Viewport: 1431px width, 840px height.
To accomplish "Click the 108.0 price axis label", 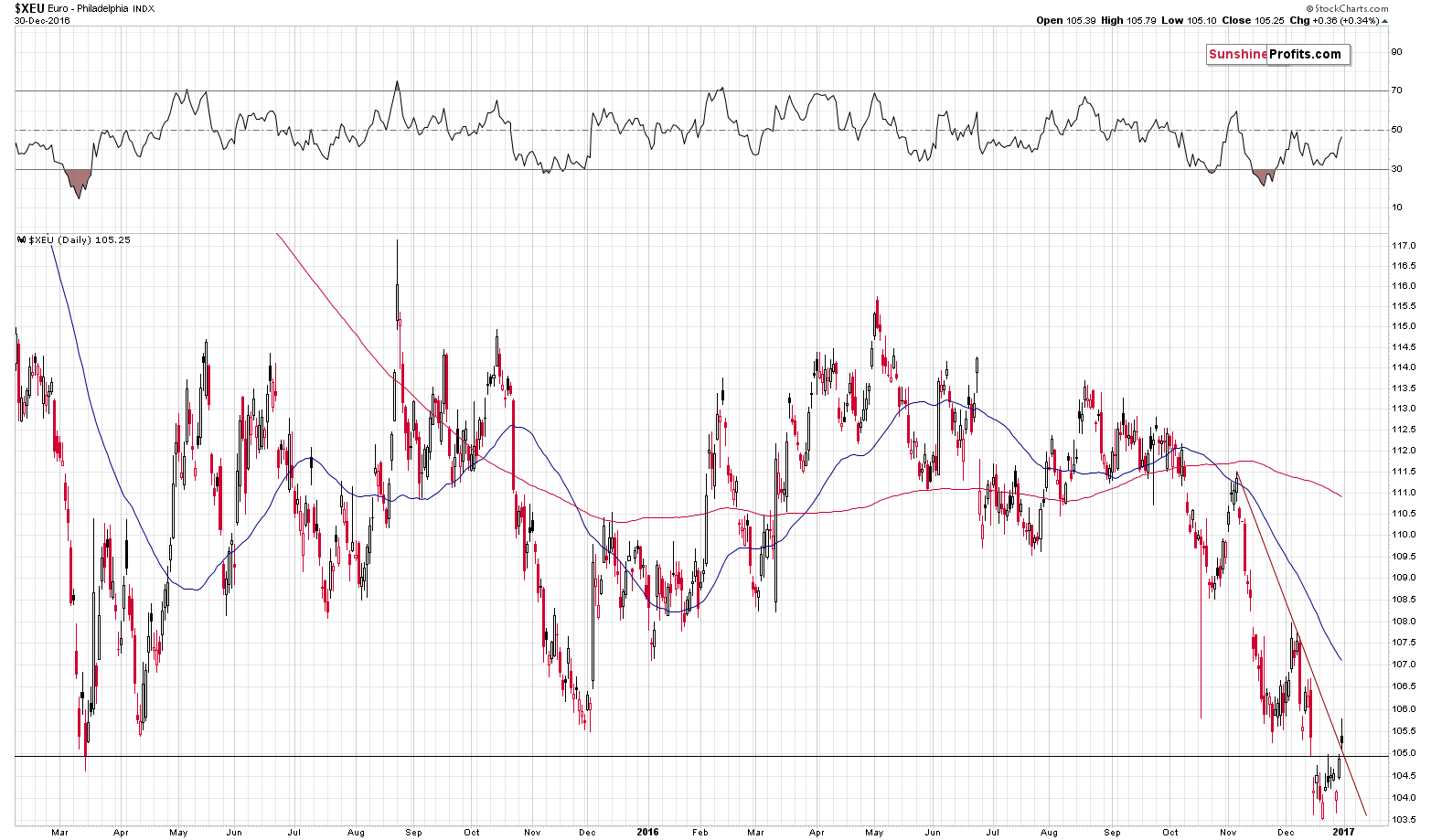I will click(x=1404, y=622).
